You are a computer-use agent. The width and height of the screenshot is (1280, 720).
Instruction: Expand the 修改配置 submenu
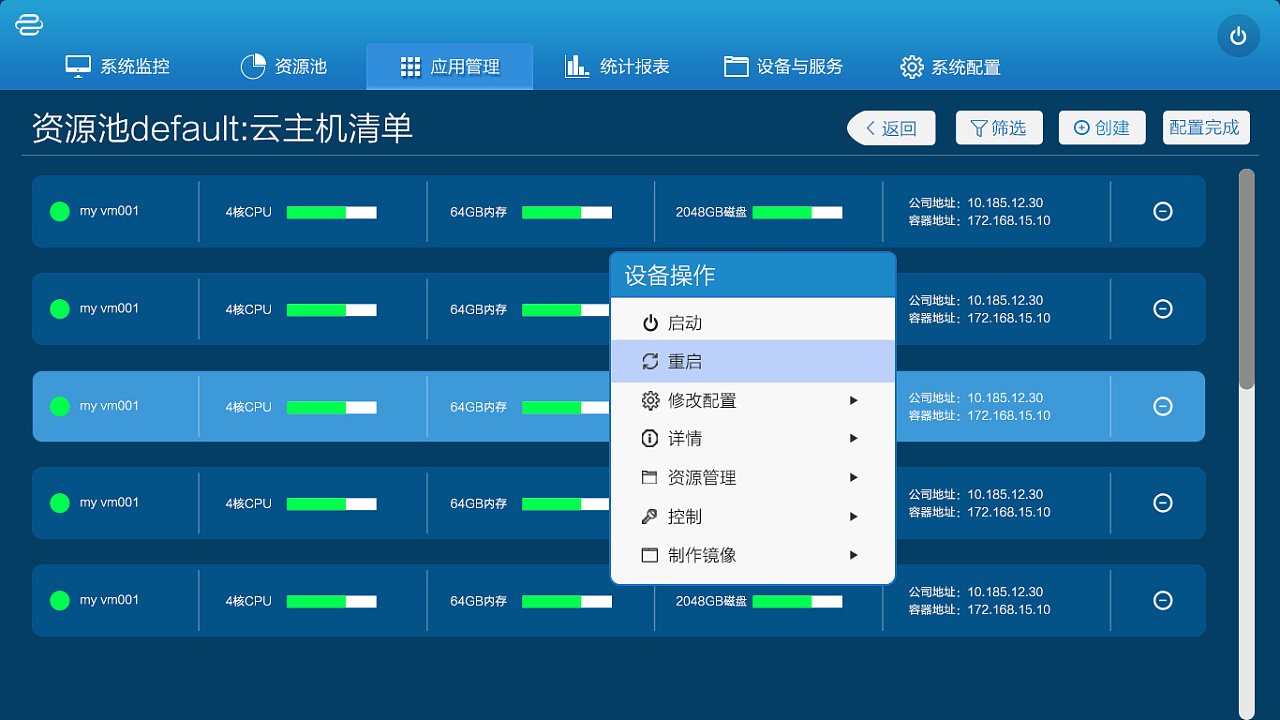click(753, 401)
